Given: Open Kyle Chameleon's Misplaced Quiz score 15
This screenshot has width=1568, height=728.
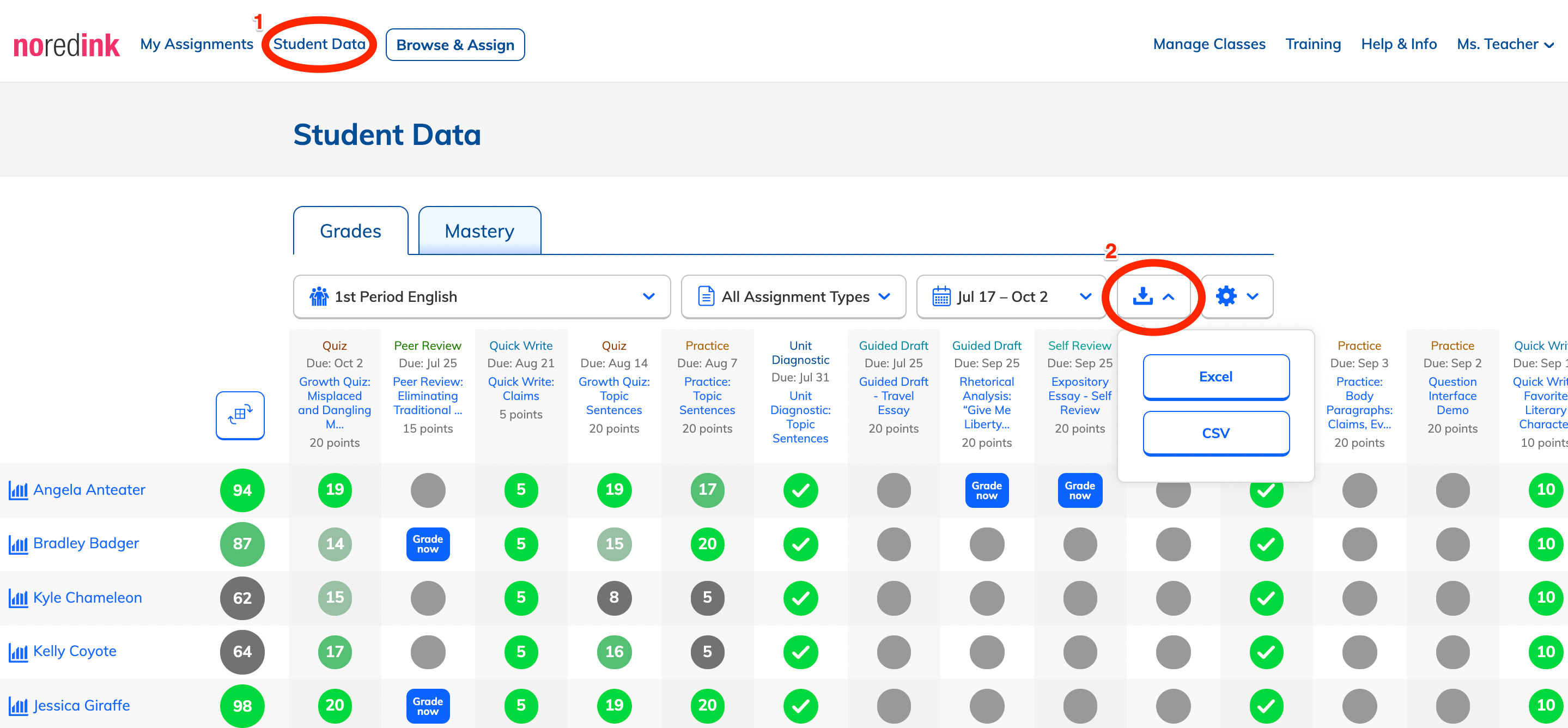Looking at the screenshot, I should pos(335,598).
